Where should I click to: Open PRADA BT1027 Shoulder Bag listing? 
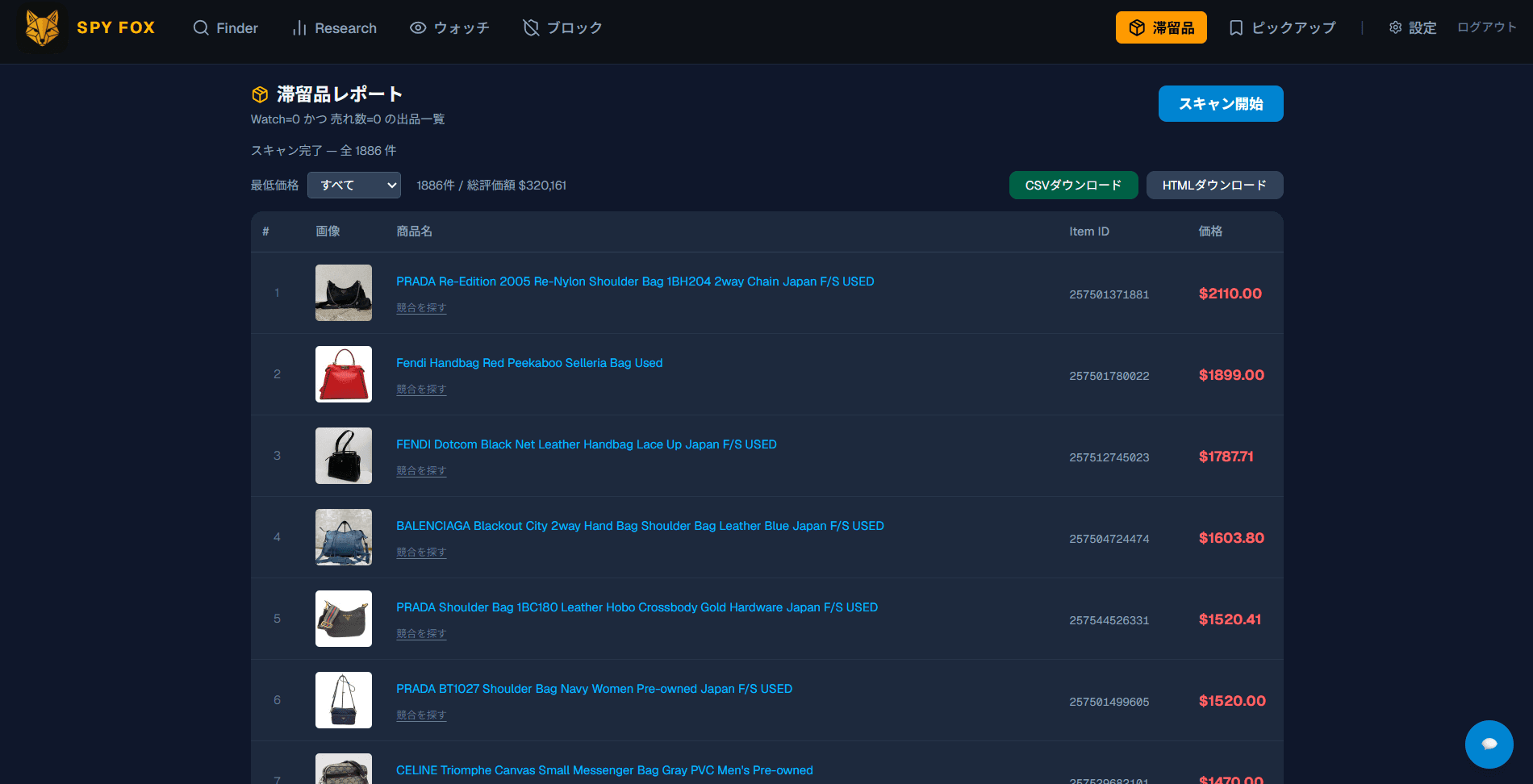point(594,689)
